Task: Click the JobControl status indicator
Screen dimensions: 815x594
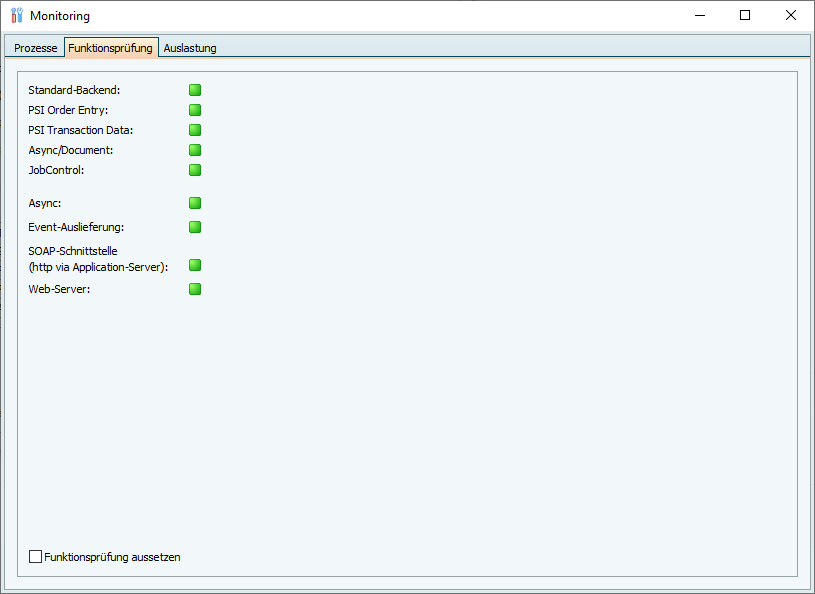Action: tap(195, 170)
